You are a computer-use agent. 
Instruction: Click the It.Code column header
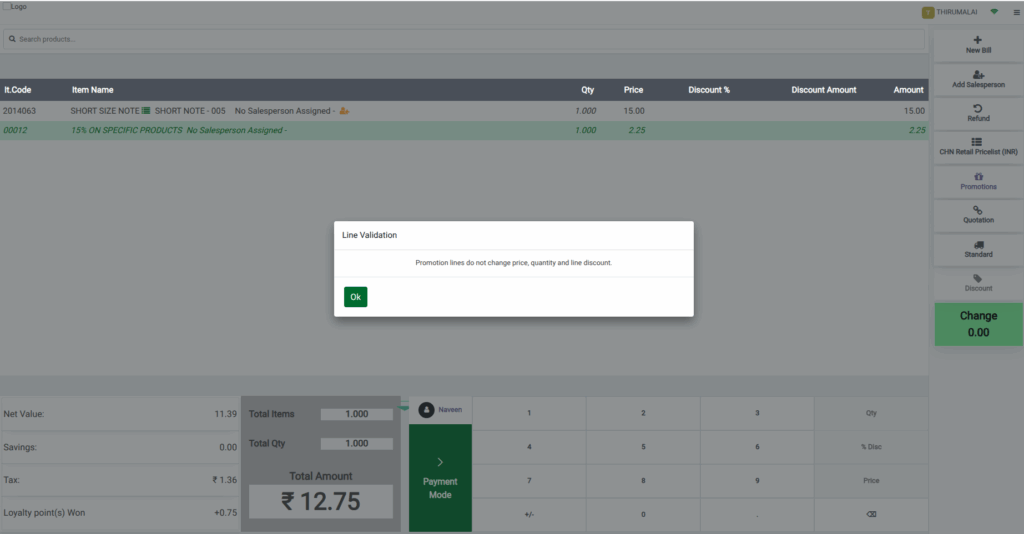(x=18, y=90)
